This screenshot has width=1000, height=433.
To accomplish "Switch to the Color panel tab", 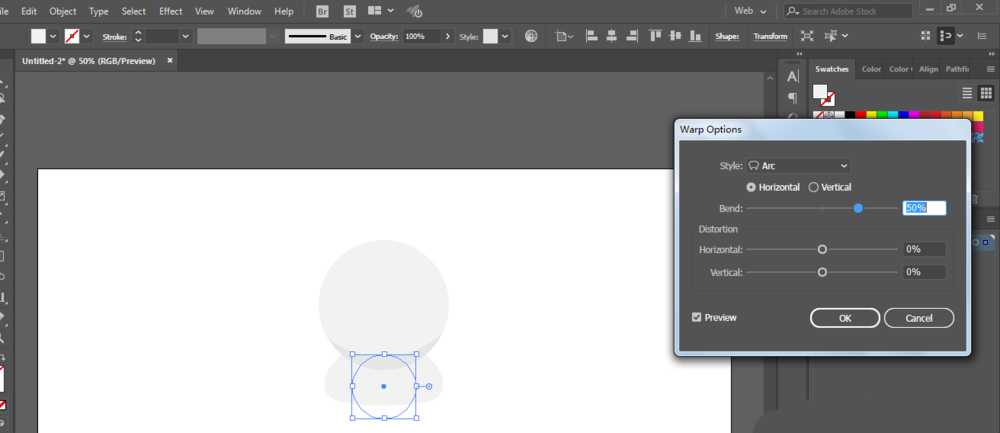I will pyautogui.click(x=871, y=69).
